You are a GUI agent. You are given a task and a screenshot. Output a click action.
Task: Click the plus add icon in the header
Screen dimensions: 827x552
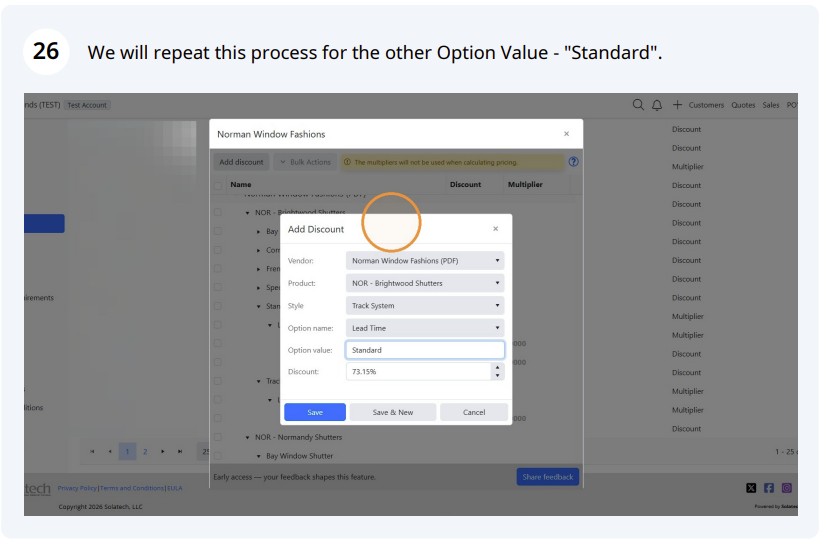[x=677, y=104]
